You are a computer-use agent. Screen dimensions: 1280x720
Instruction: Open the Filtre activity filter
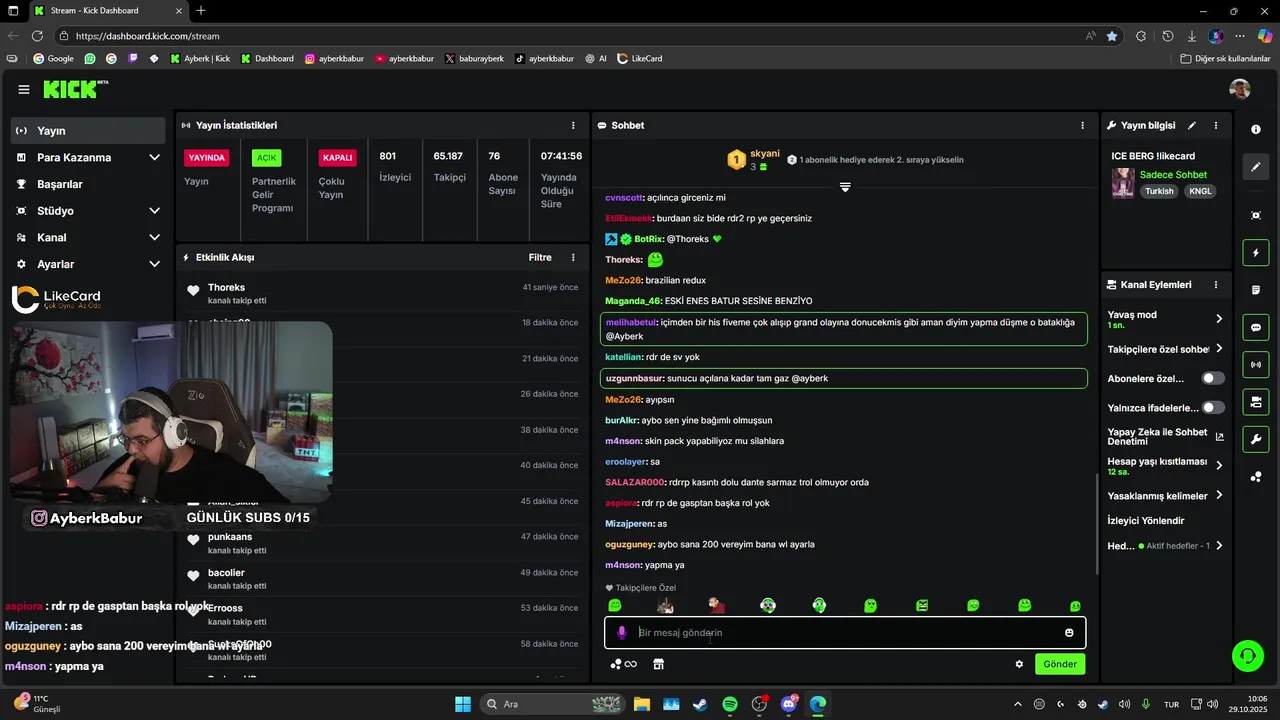click(x=540, y=258)
